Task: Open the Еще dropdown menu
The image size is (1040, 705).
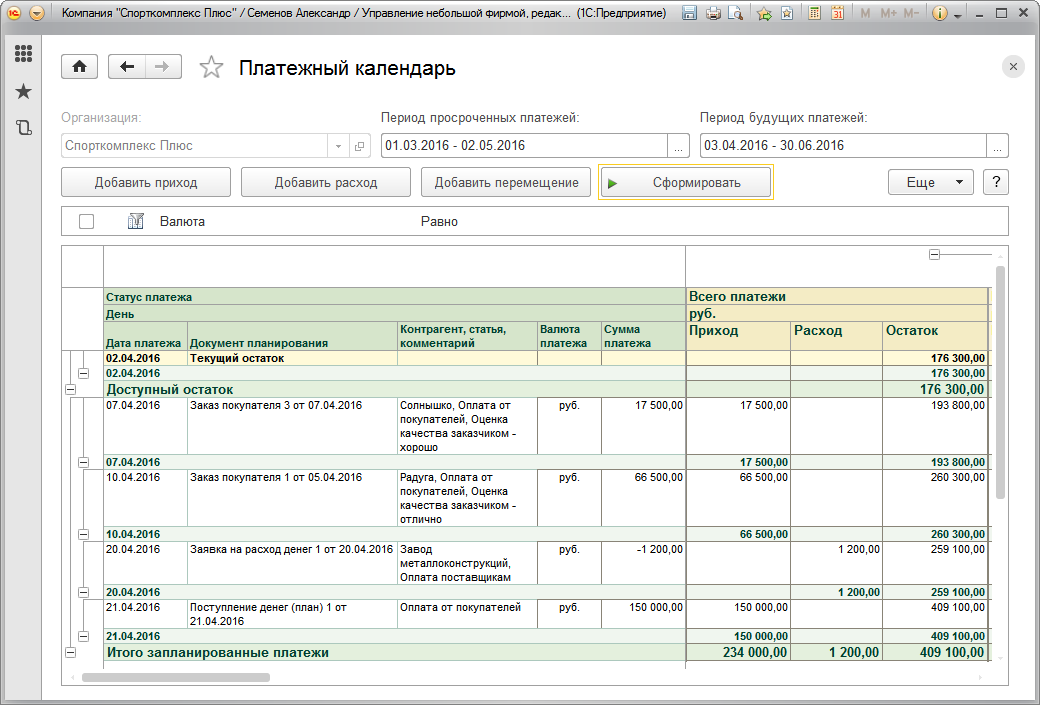Action: click(930, 182)
